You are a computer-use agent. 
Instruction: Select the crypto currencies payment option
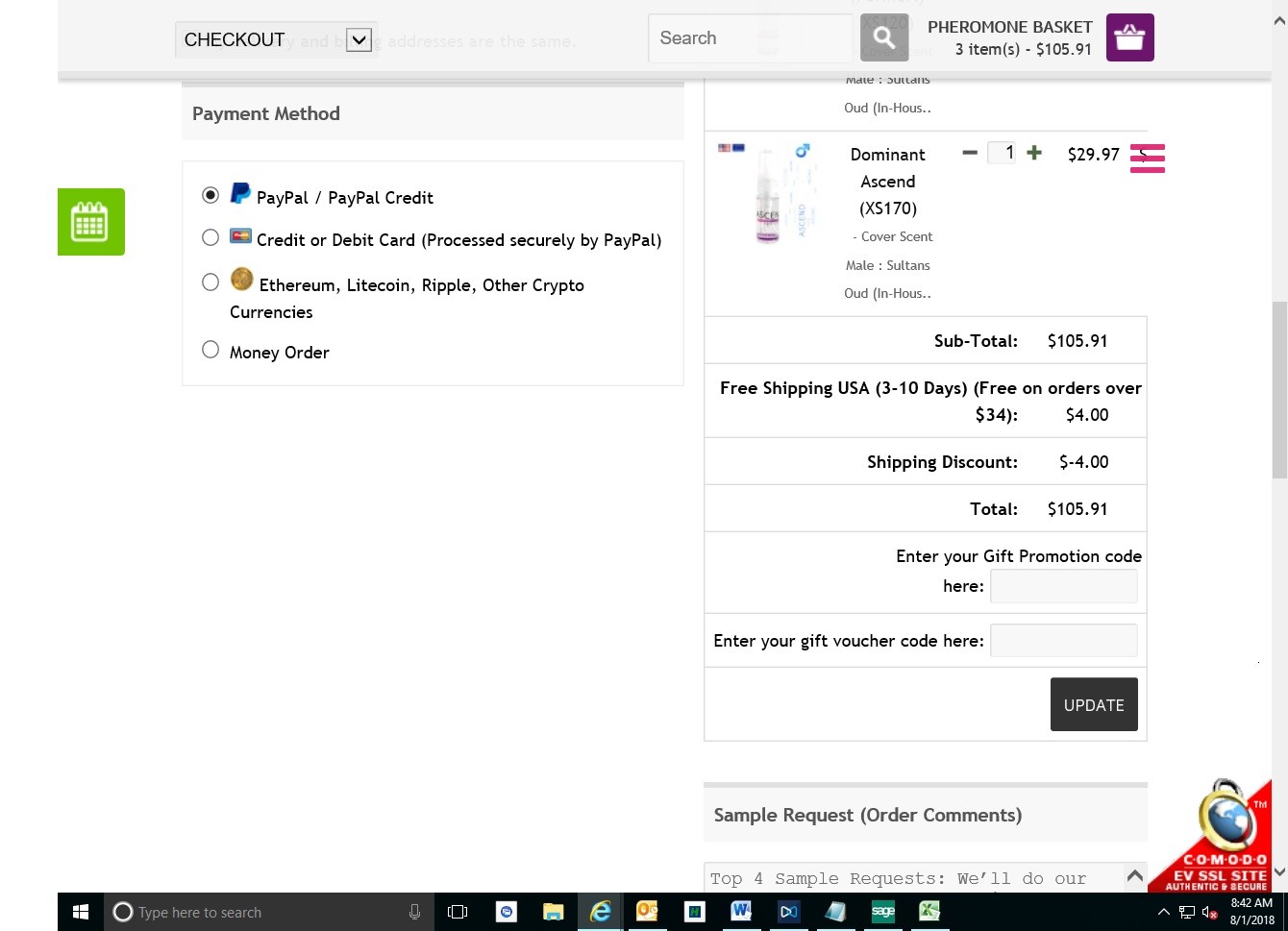(x=211, y=282)
